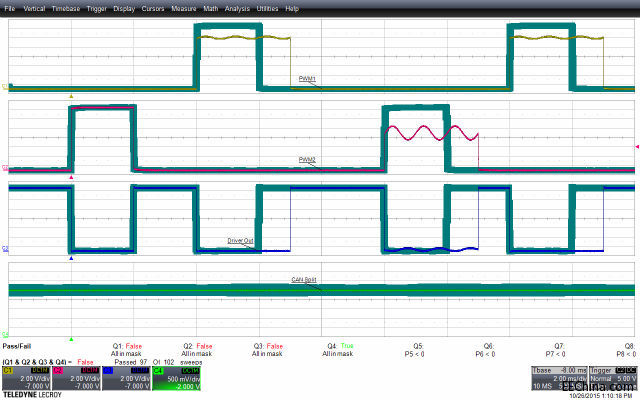Image resolution: width=640 pixels, height=400 pixels.
Task: Click the pink trigger level arrow on the right edge
Action: [x=637, y=147]
